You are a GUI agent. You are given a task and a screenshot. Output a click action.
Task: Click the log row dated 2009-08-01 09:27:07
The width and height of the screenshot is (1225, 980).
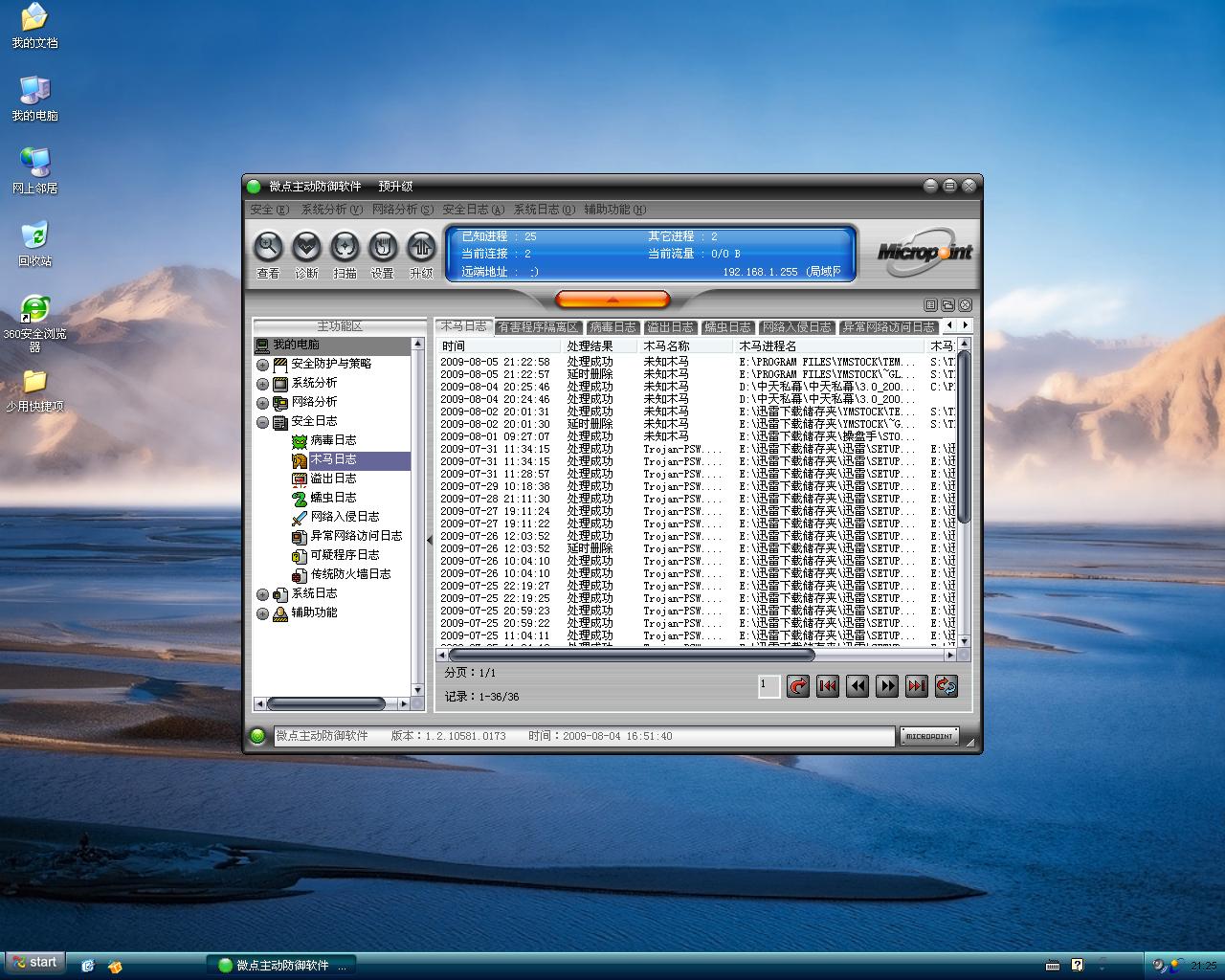697,436
